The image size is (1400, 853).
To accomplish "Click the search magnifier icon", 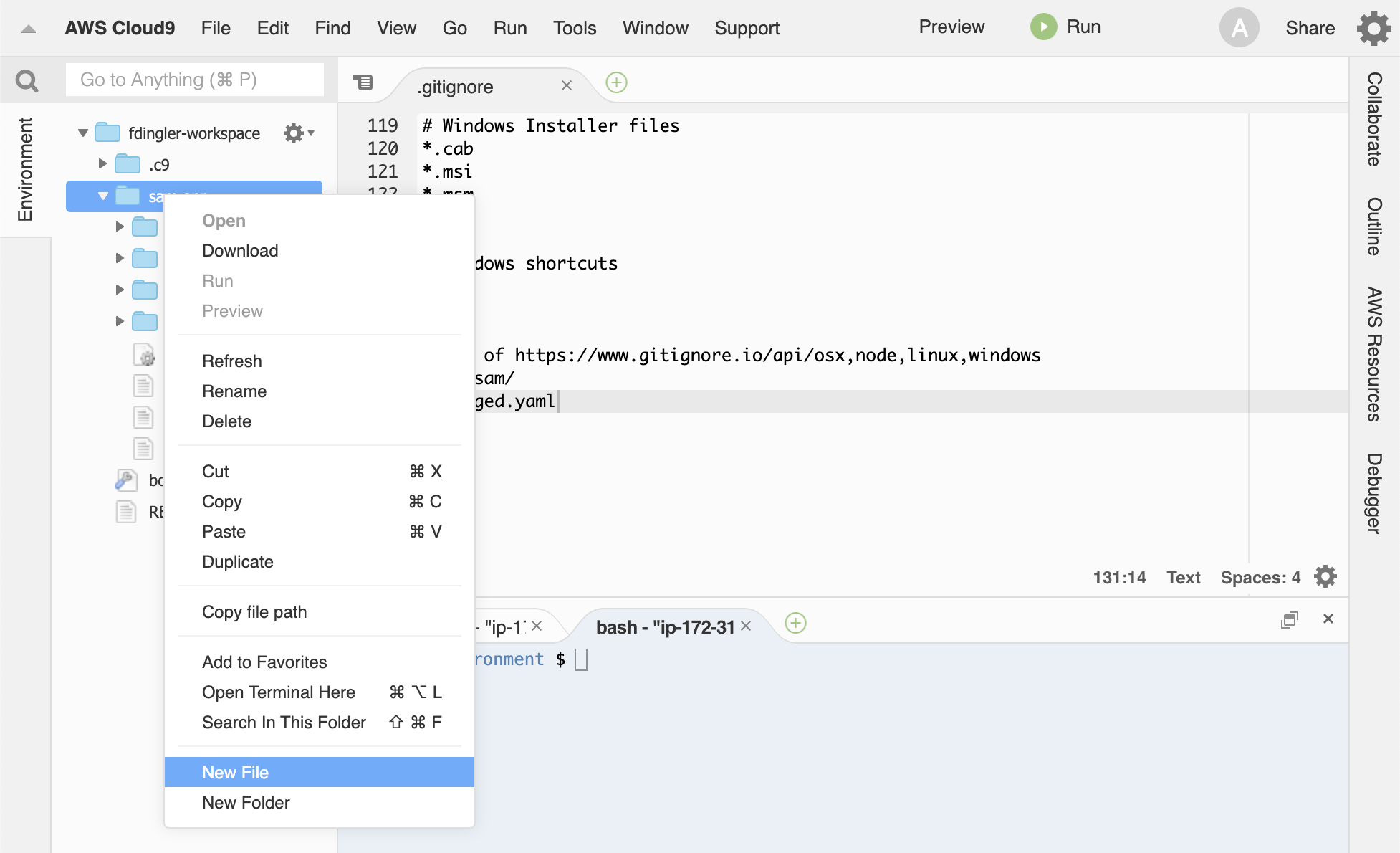I will click(27, 80).
